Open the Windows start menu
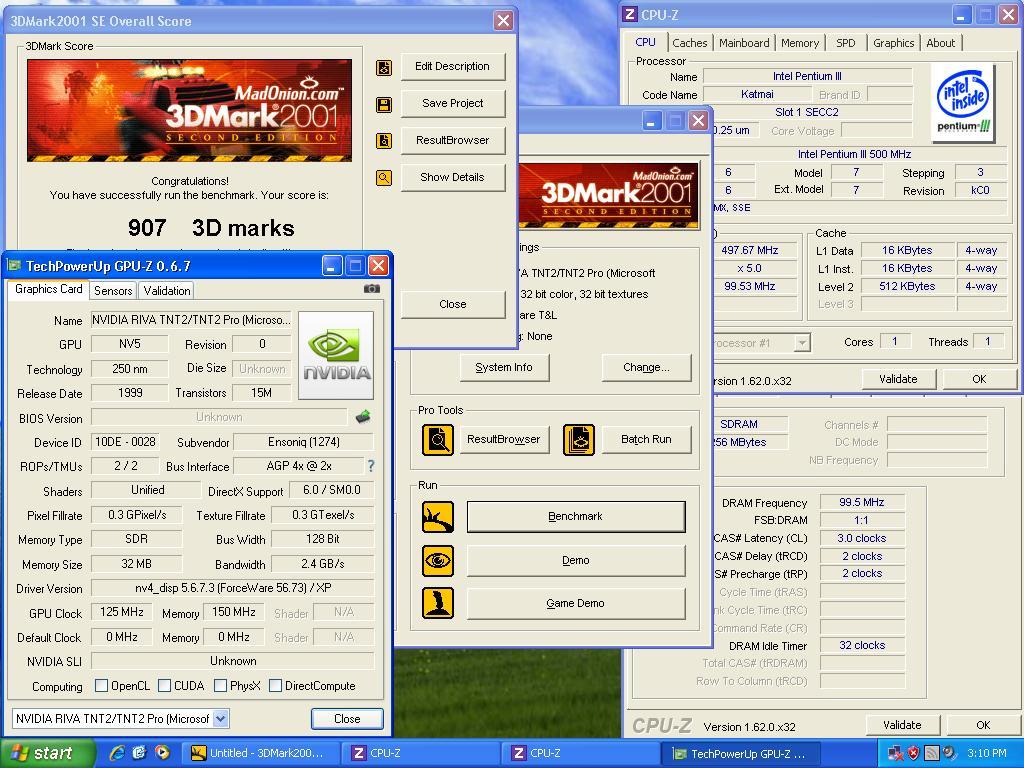This screenshot has width=1024, height=768. (47, 753)
